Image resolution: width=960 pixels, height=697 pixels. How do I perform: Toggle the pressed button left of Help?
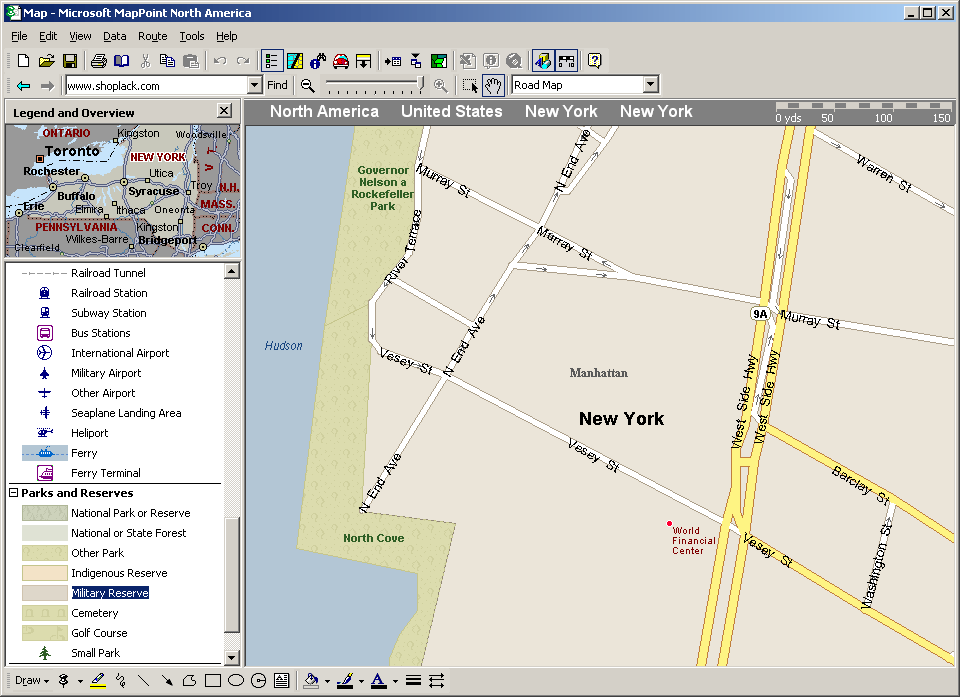point(566,61)
